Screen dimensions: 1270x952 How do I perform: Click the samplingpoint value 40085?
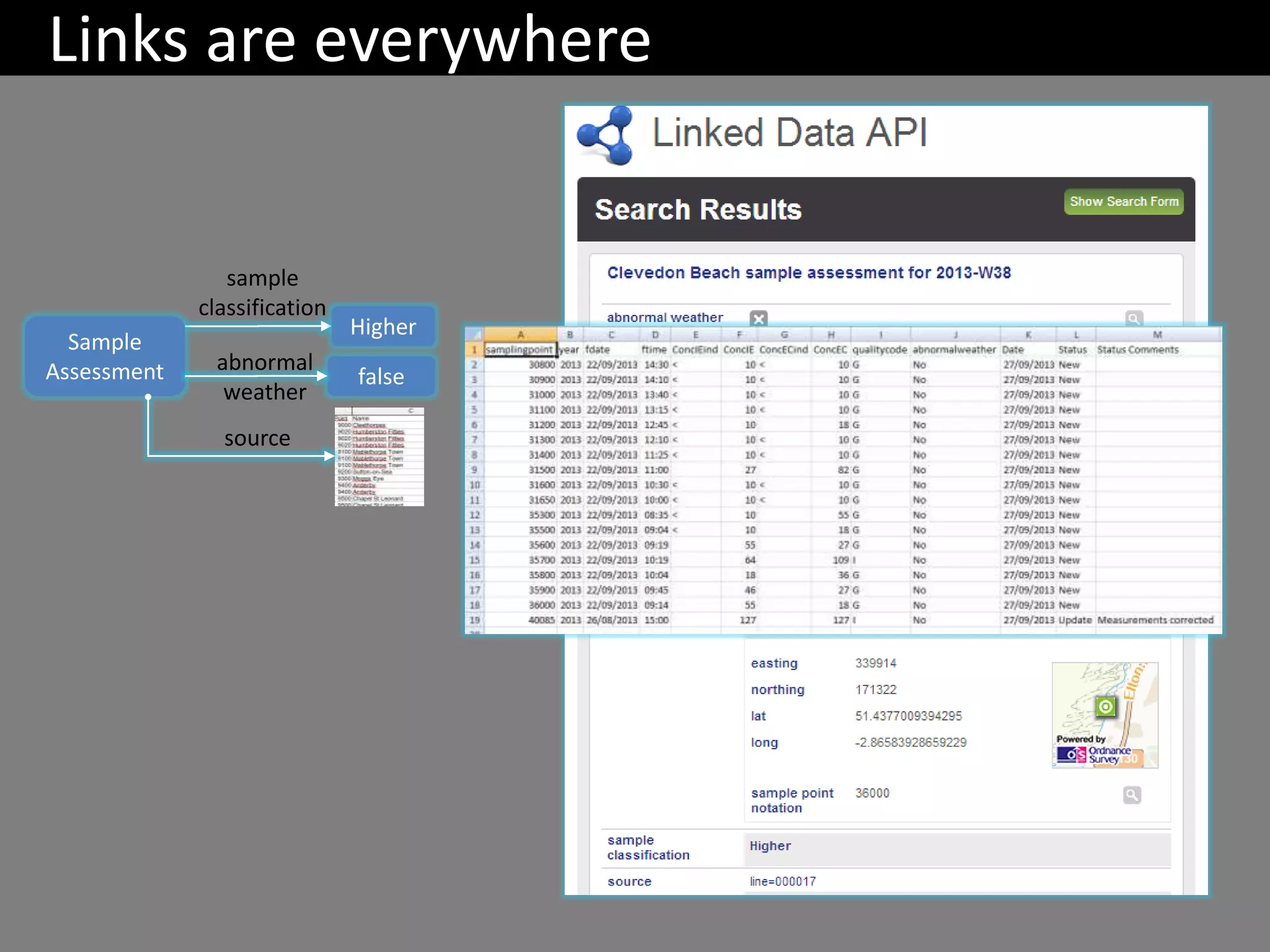coord(541,620)
